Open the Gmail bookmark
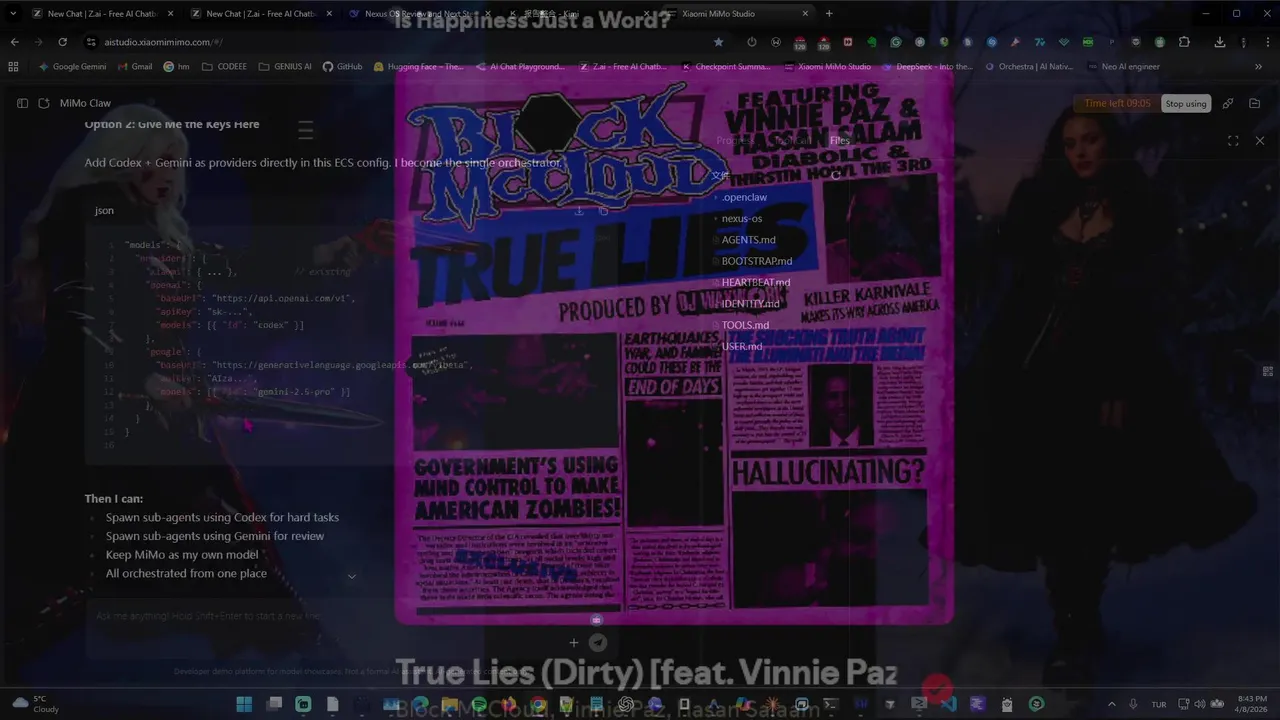This screenshot has height=720, width=1280. point(135,66)
